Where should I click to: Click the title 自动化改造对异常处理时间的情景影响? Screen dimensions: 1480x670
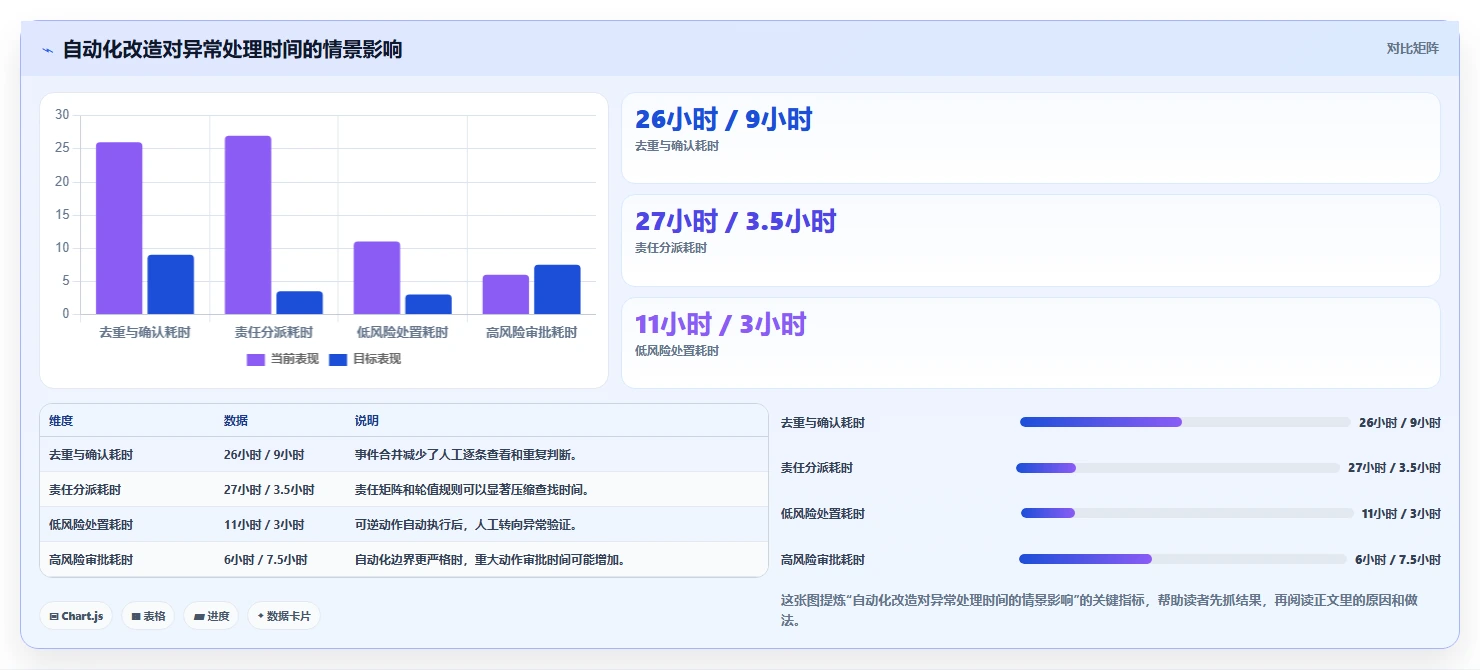tap(233, 49)
